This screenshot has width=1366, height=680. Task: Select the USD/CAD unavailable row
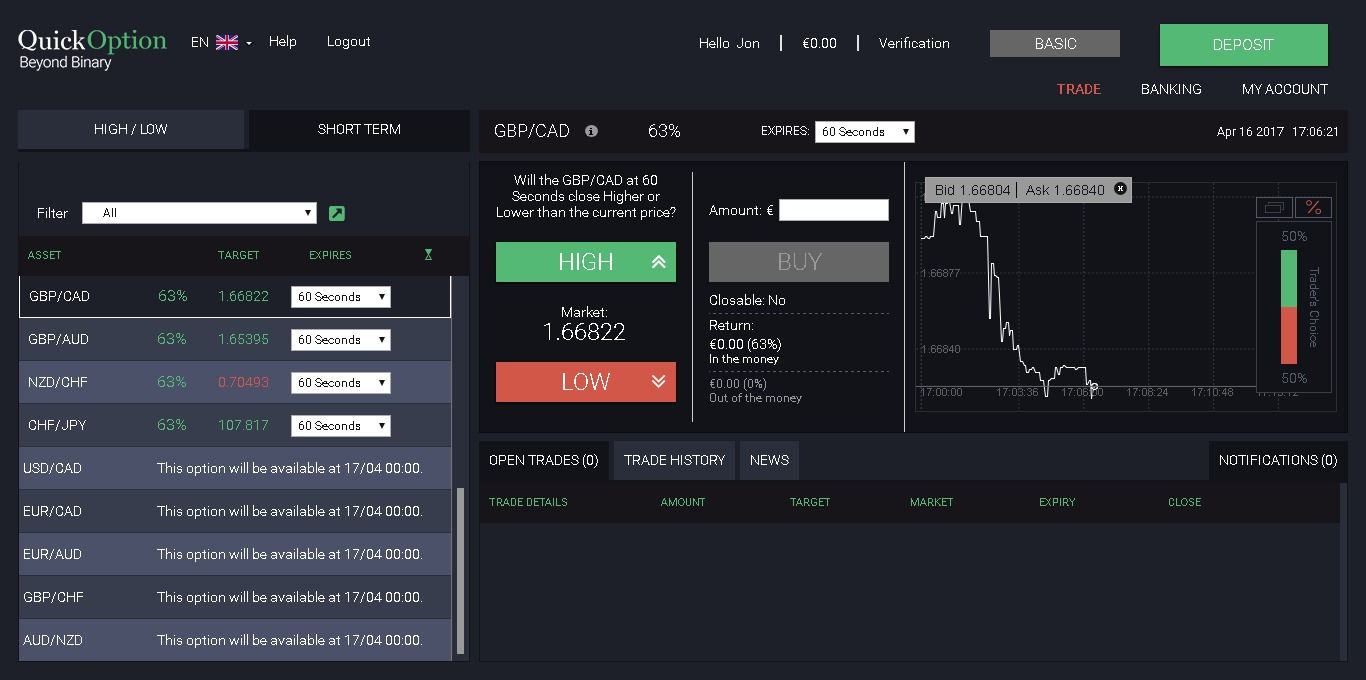coord(235,468)
